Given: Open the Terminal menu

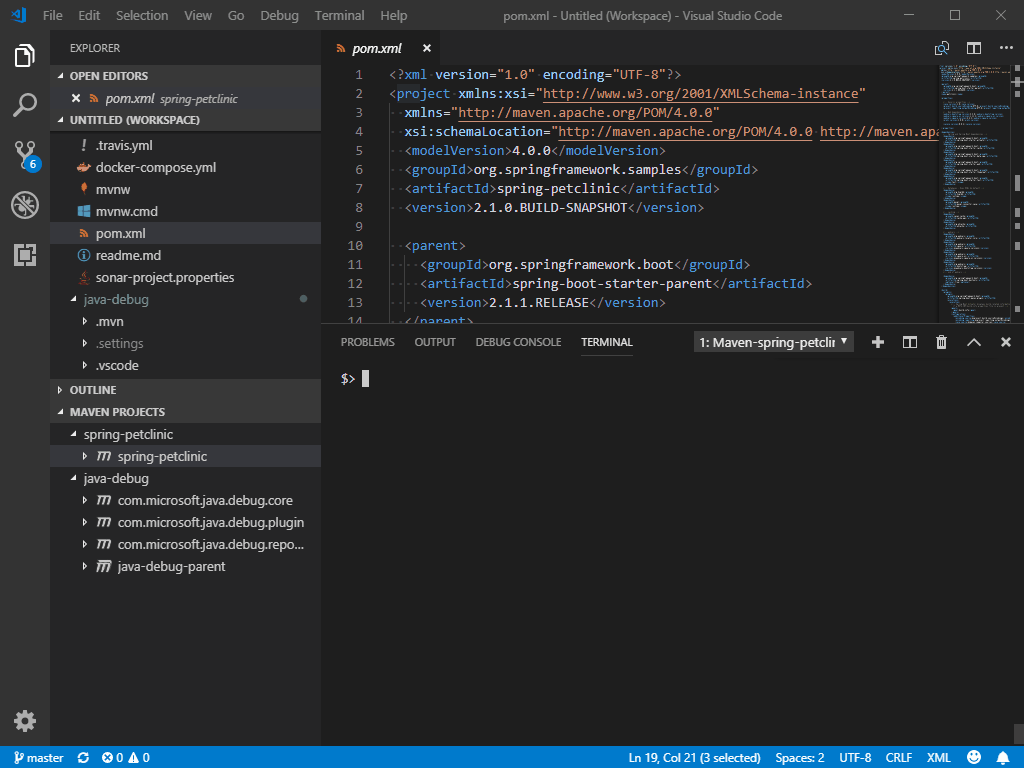Looking at the screenshot, I should click(x=339, y=15).
